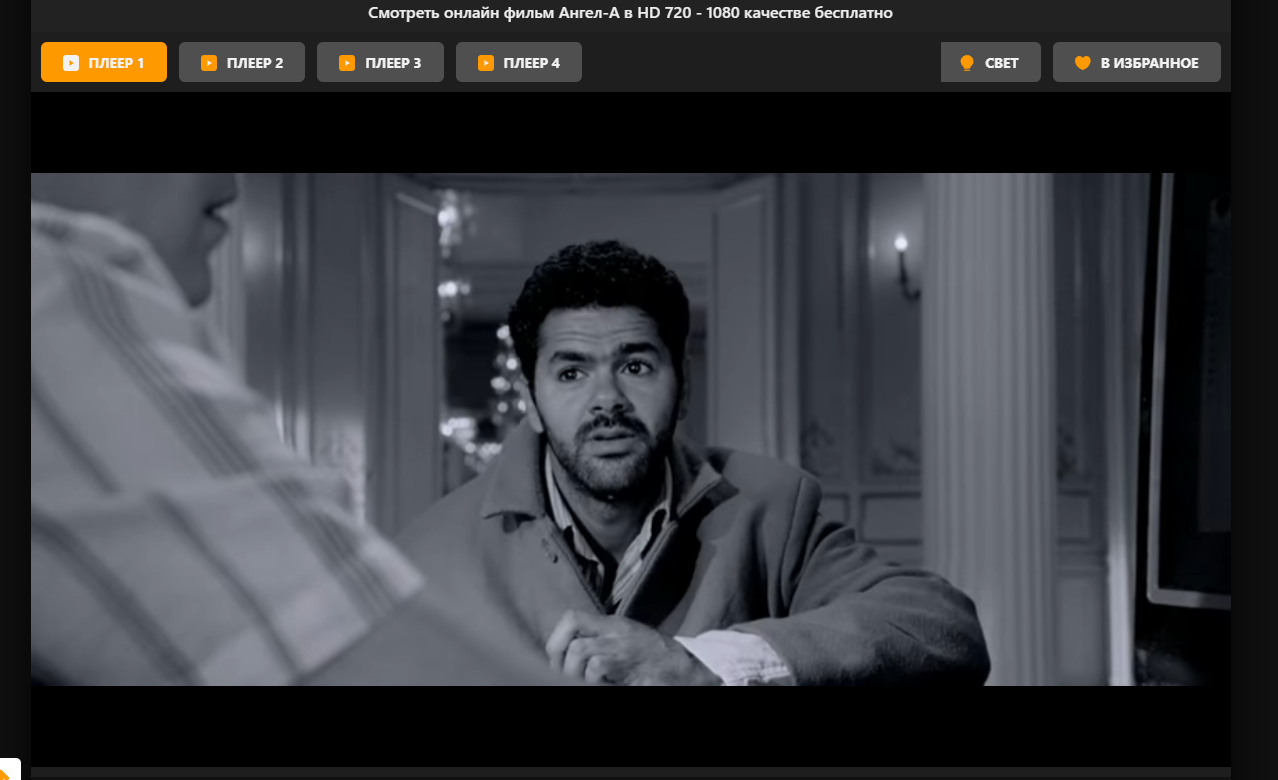Select the Плеер 2 player tab
Screen dimensions: 1278x780
(x=242, y=62)
